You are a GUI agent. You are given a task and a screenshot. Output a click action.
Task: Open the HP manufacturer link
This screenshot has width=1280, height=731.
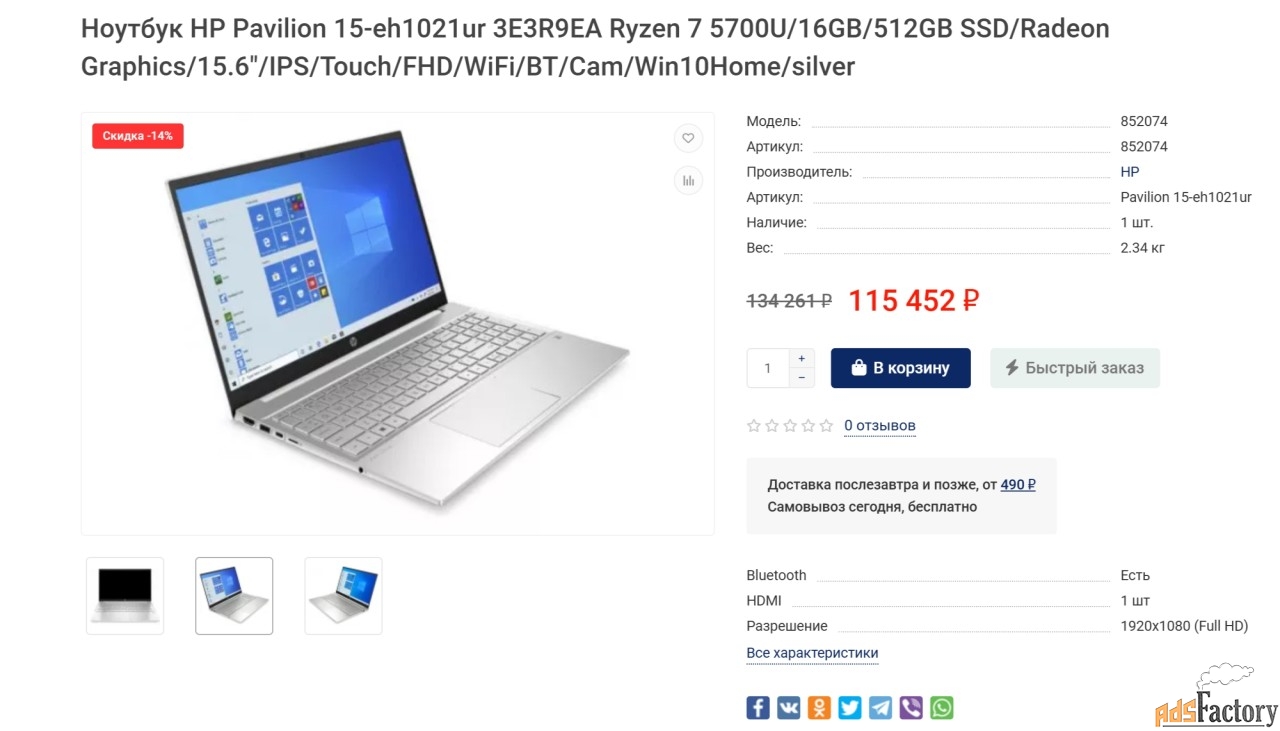(x=1130, y=172)
